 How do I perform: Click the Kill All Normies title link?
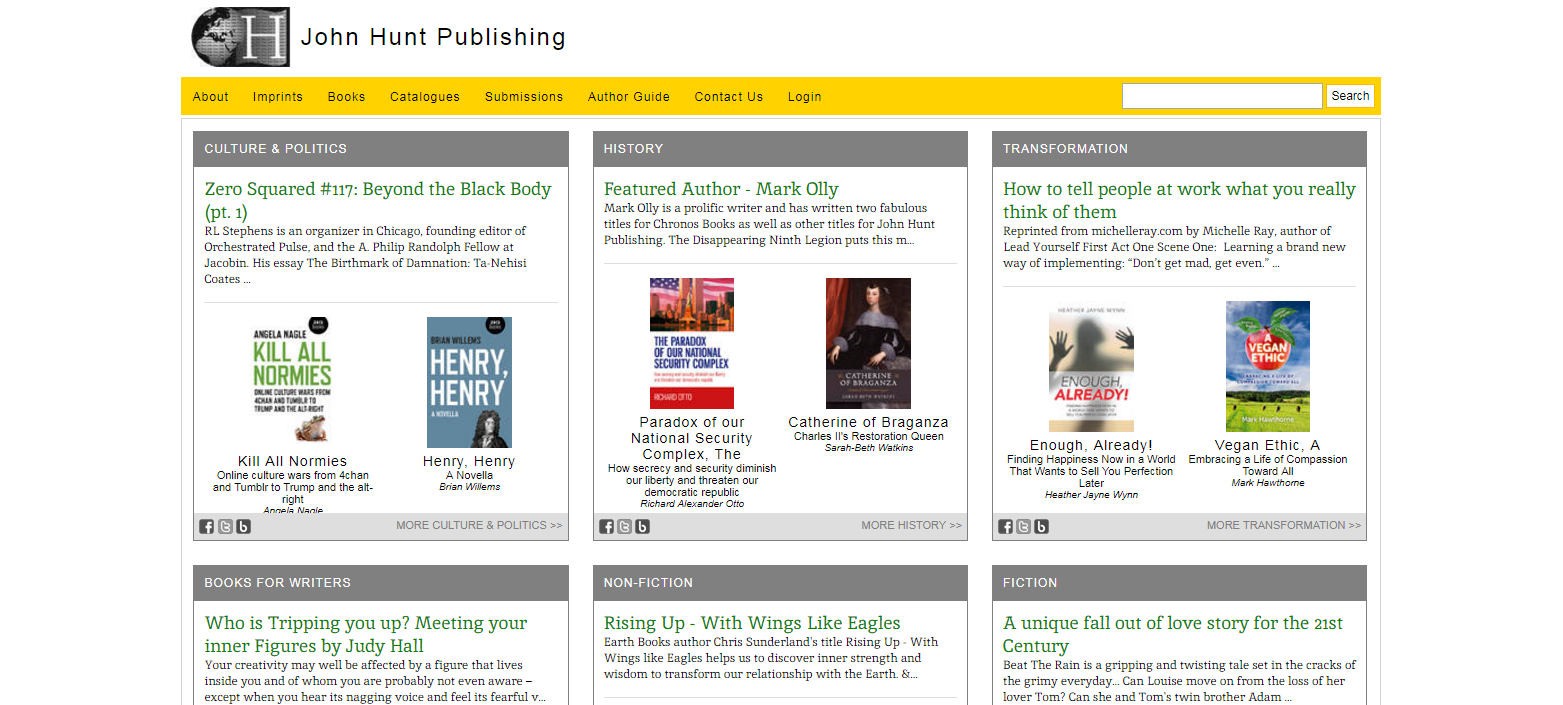(292, 461)
